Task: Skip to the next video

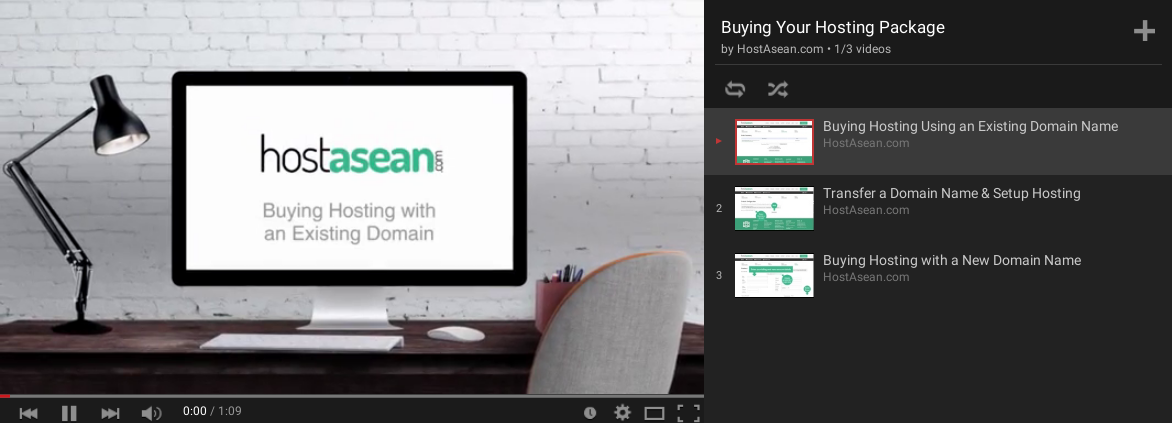Action: 110,413
